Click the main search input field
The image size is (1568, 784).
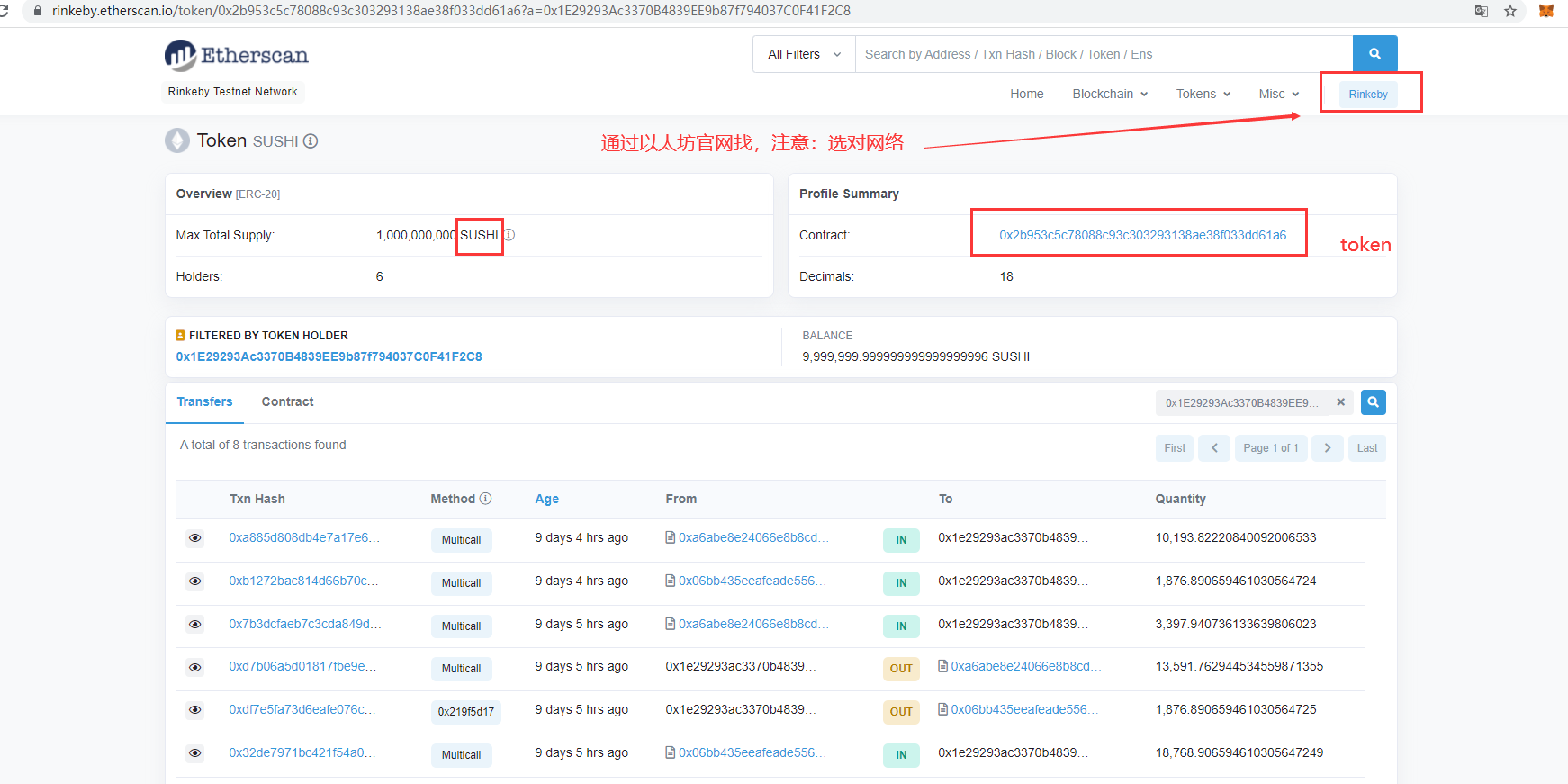pyautogui.click(x=1104, y=54)
